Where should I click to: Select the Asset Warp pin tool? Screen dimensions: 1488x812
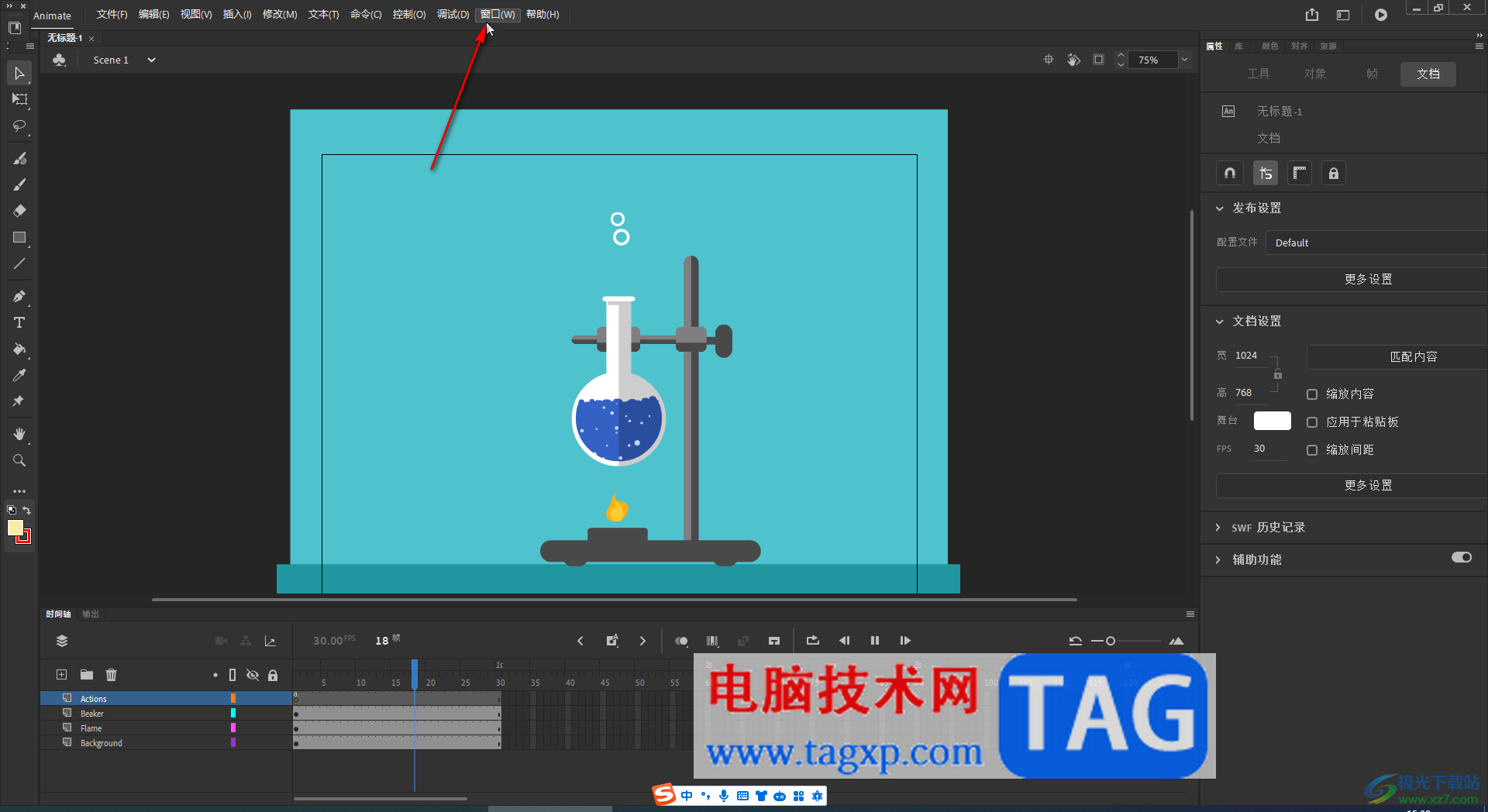19,401
